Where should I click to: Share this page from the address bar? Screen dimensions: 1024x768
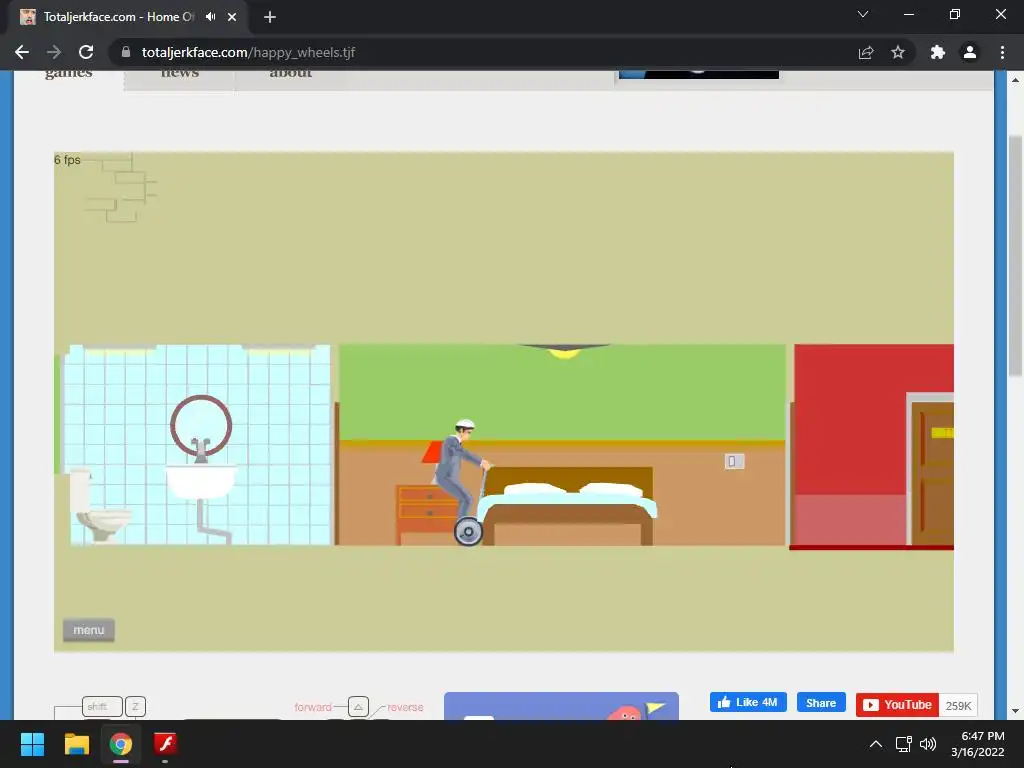[x=866, y=52]
